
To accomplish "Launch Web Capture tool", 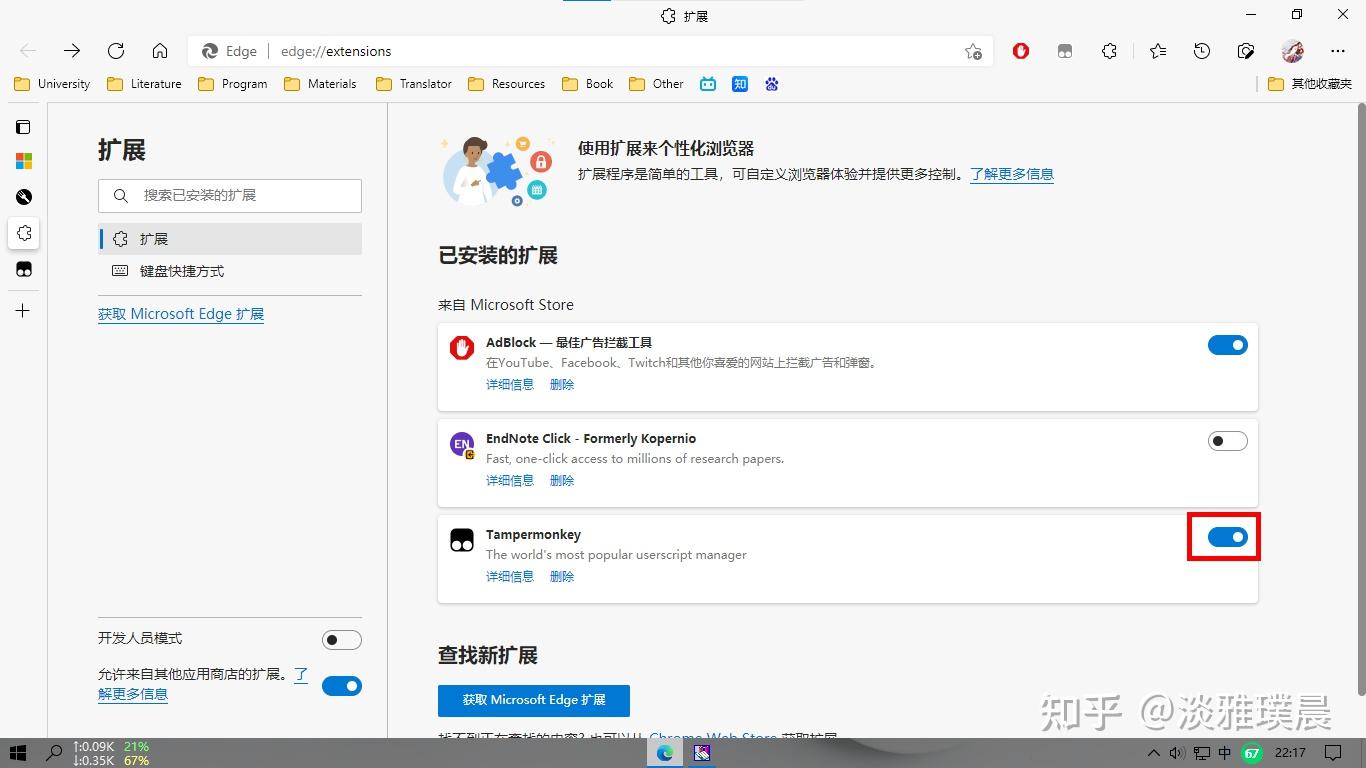I will pos(1246,51).
